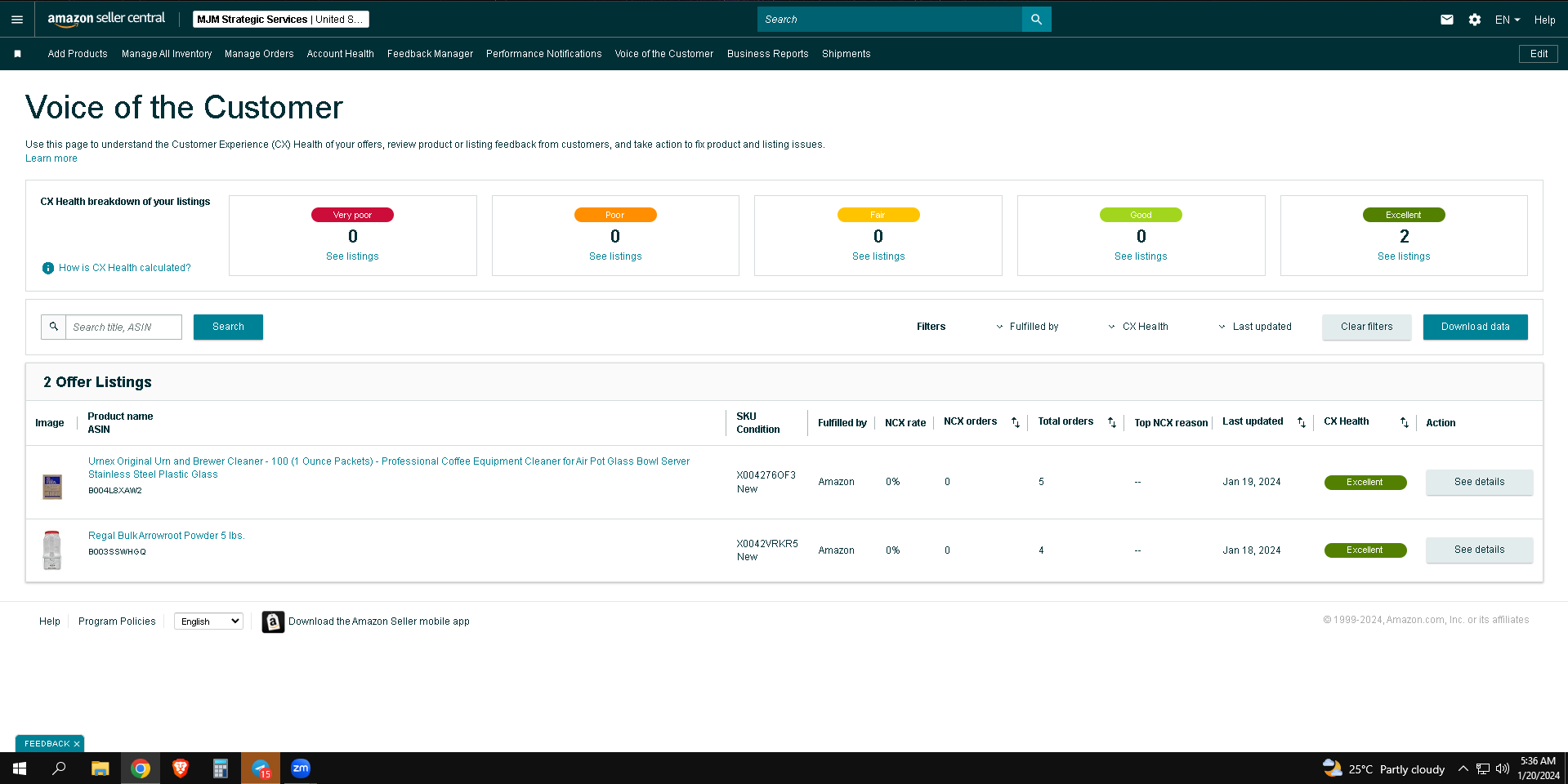Open the Urnex Original Urn and Brewer Cleaner listing
Viewport: 1568px width, 784px height.
[x=389, y=468]
